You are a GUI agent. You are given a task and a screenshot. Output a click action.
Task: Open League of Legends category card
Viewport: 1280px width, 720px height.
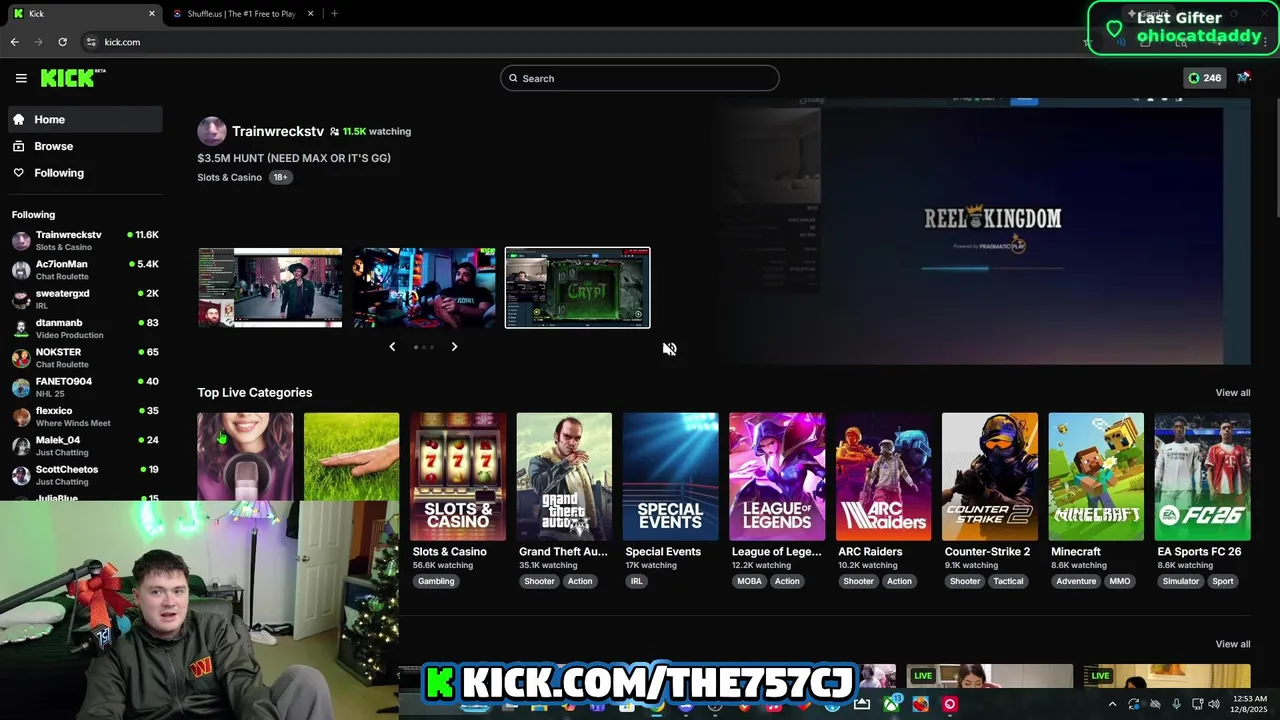[x=777, y=476]
